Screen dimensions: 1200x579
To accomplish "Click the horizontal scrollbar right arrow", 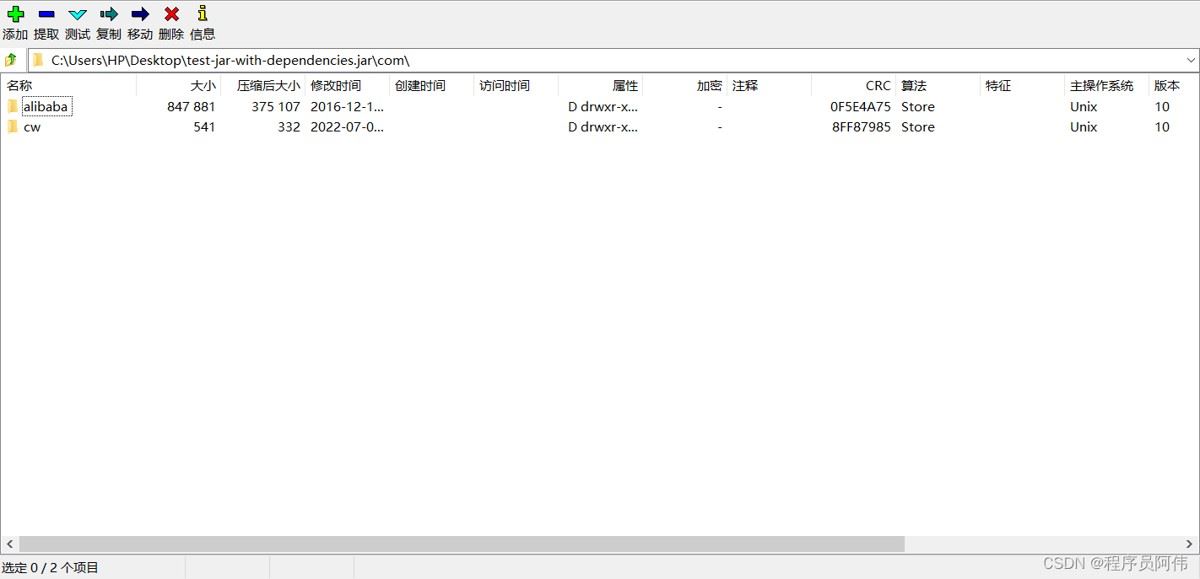I will pyautogui.click(x=1190, y=544).
